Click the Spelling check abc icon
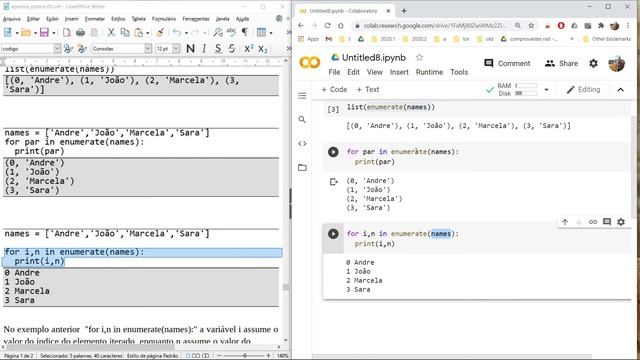 coord(231,32)
